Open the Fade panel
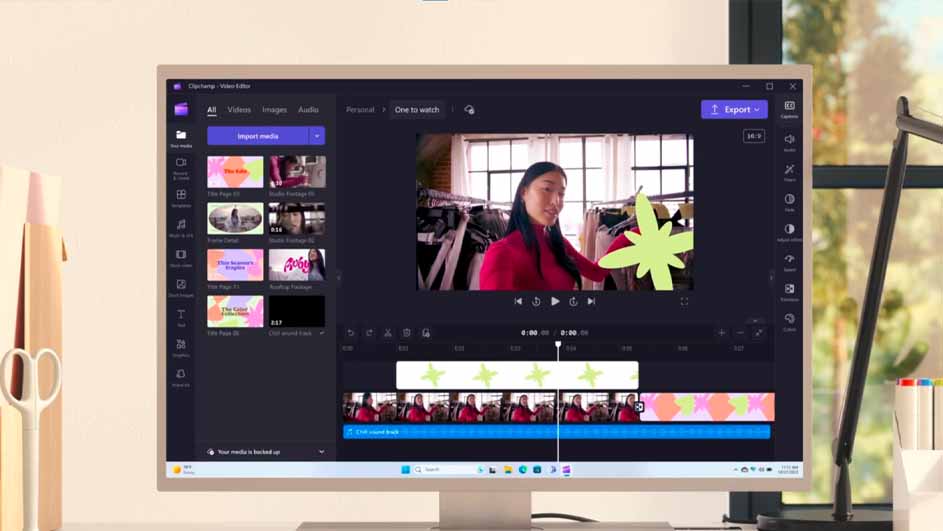The width and height of the screenshot is (943, 531). click(x=789, y=202)
